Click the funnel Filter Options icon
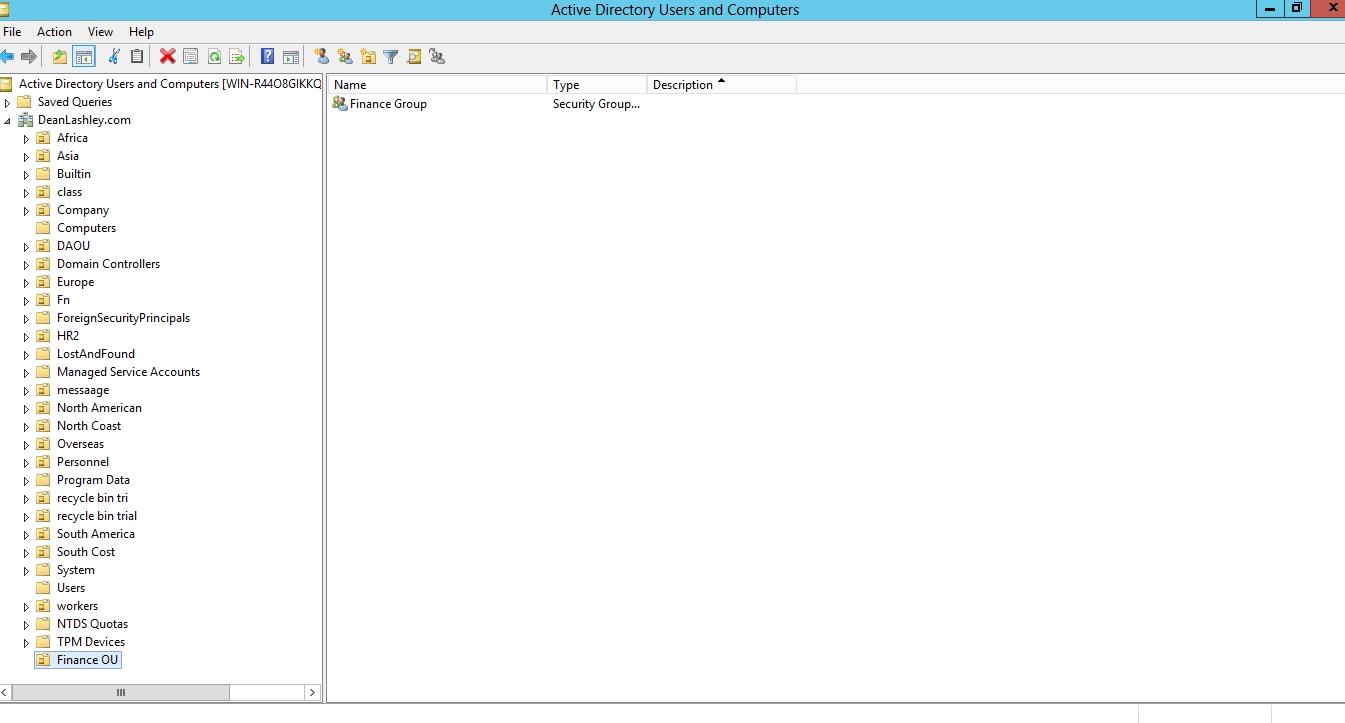The height and width of the screenshot is (723, 1345). pos(391,57)
